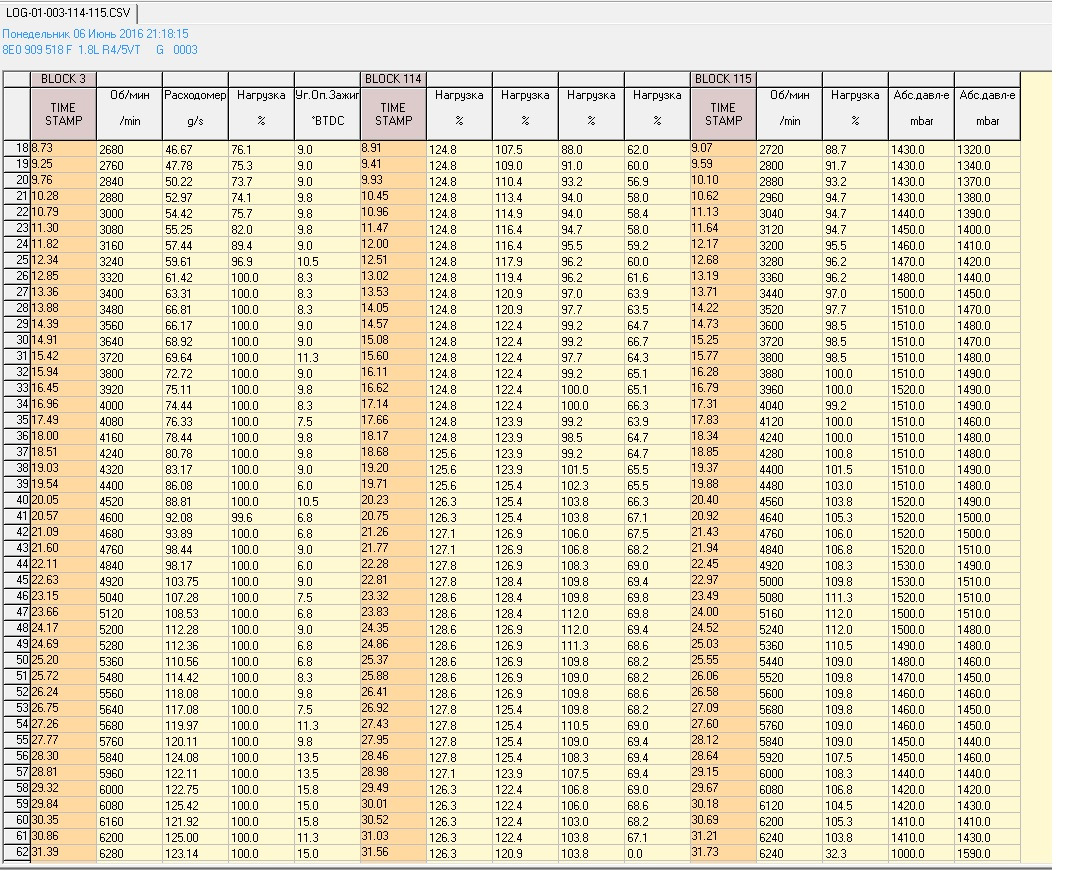Click the airflow cell 124.08
Viewport: 1066px width, 871px height.
(195, 757)
